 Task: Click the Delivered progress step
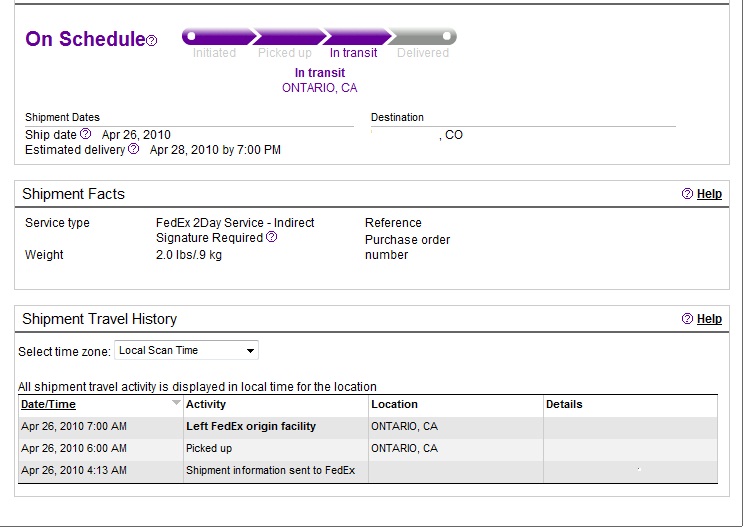[423, 53]
